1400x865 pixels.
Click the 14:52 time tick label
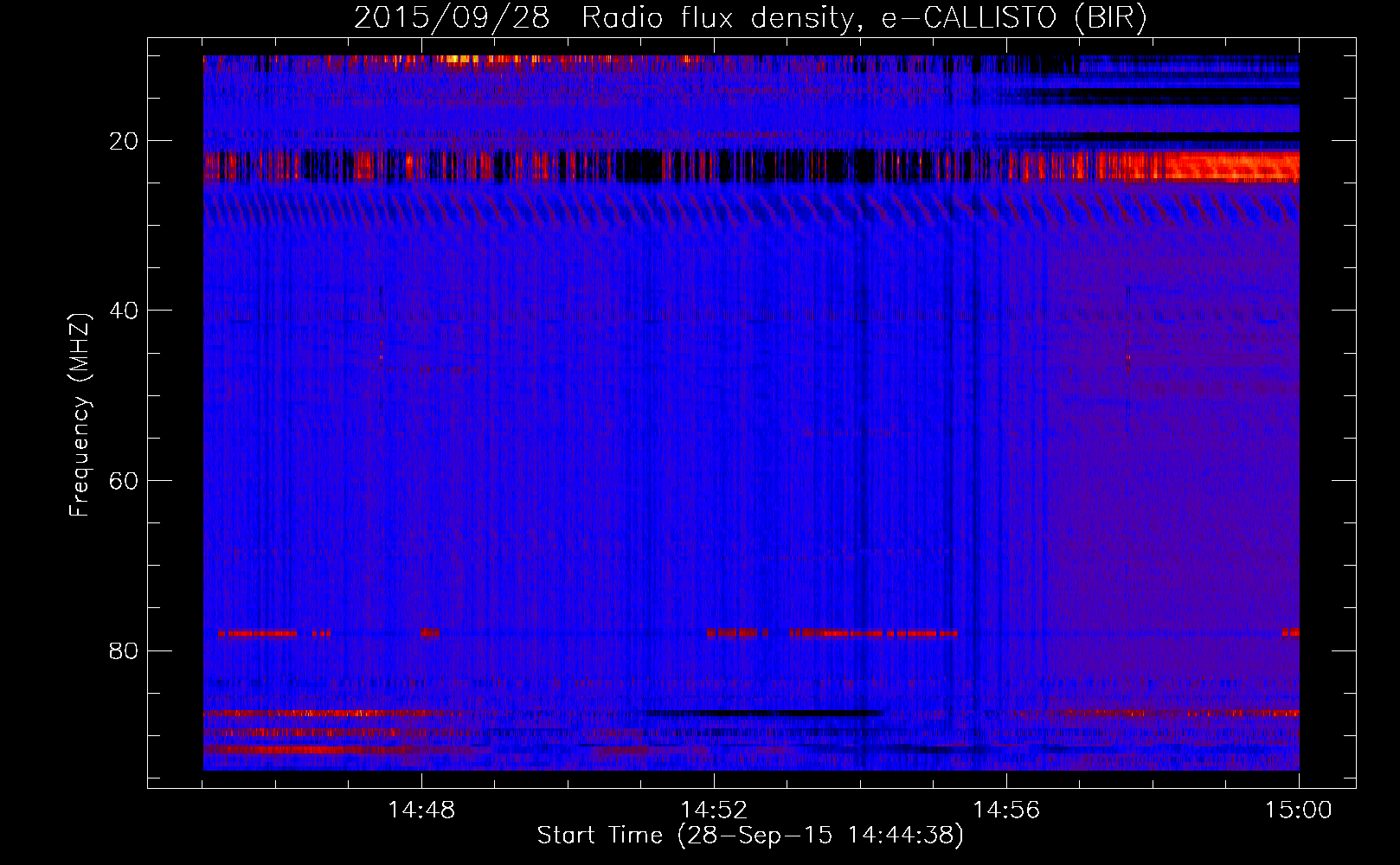click(x=714, y=810)
